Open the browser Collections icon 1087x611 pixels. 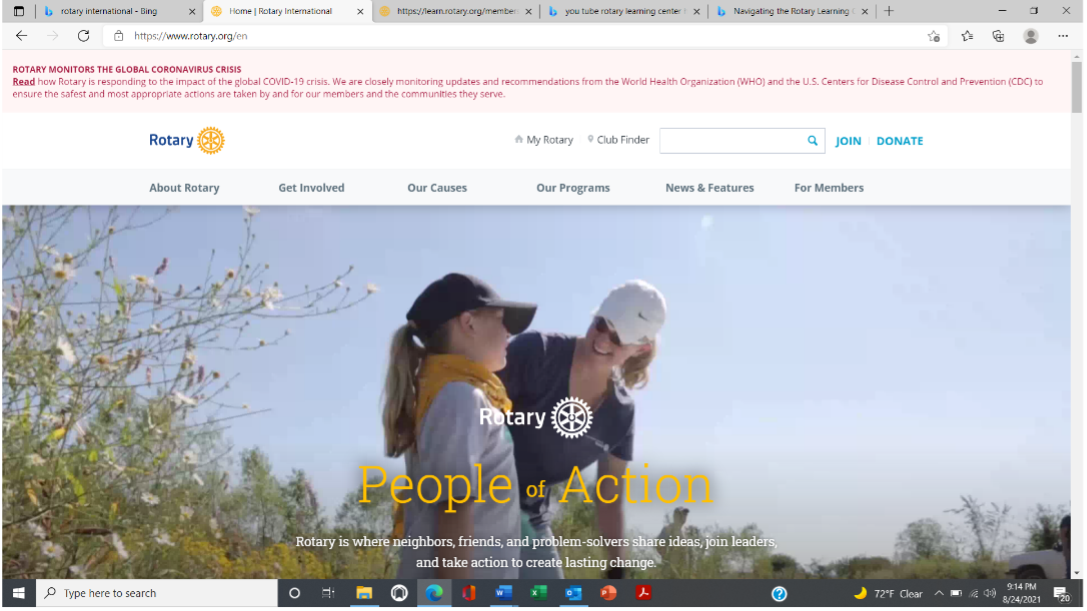pyautogui.click(x=998, y=36)
